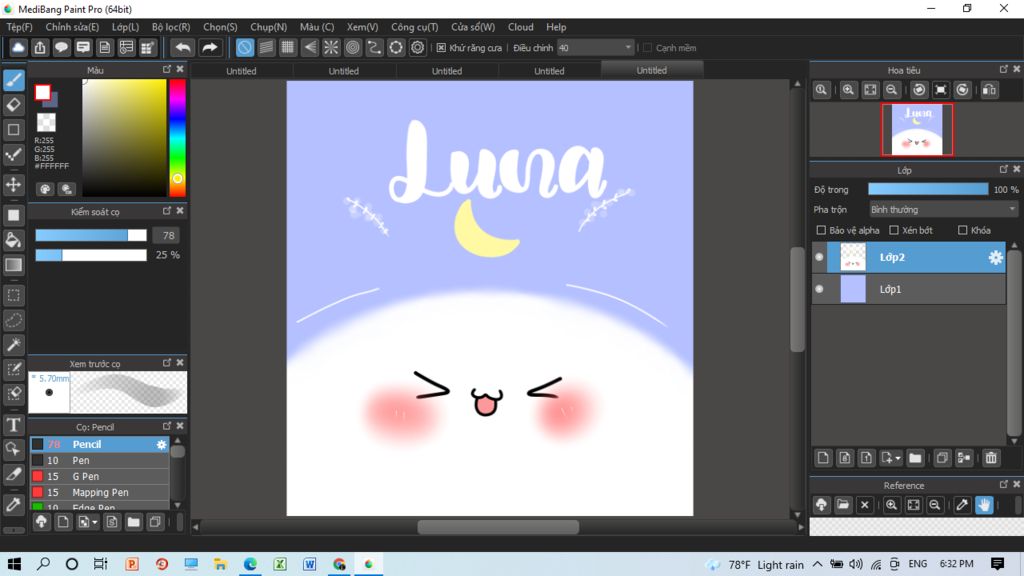Open the Help menu

point(556,27)
